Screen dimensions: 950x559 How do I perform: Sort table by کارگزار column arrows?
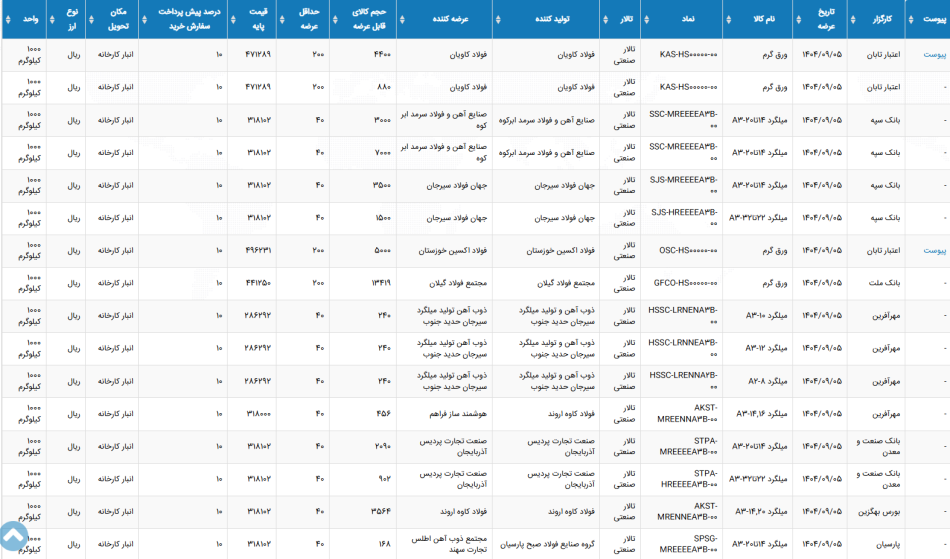click(853, 19)
